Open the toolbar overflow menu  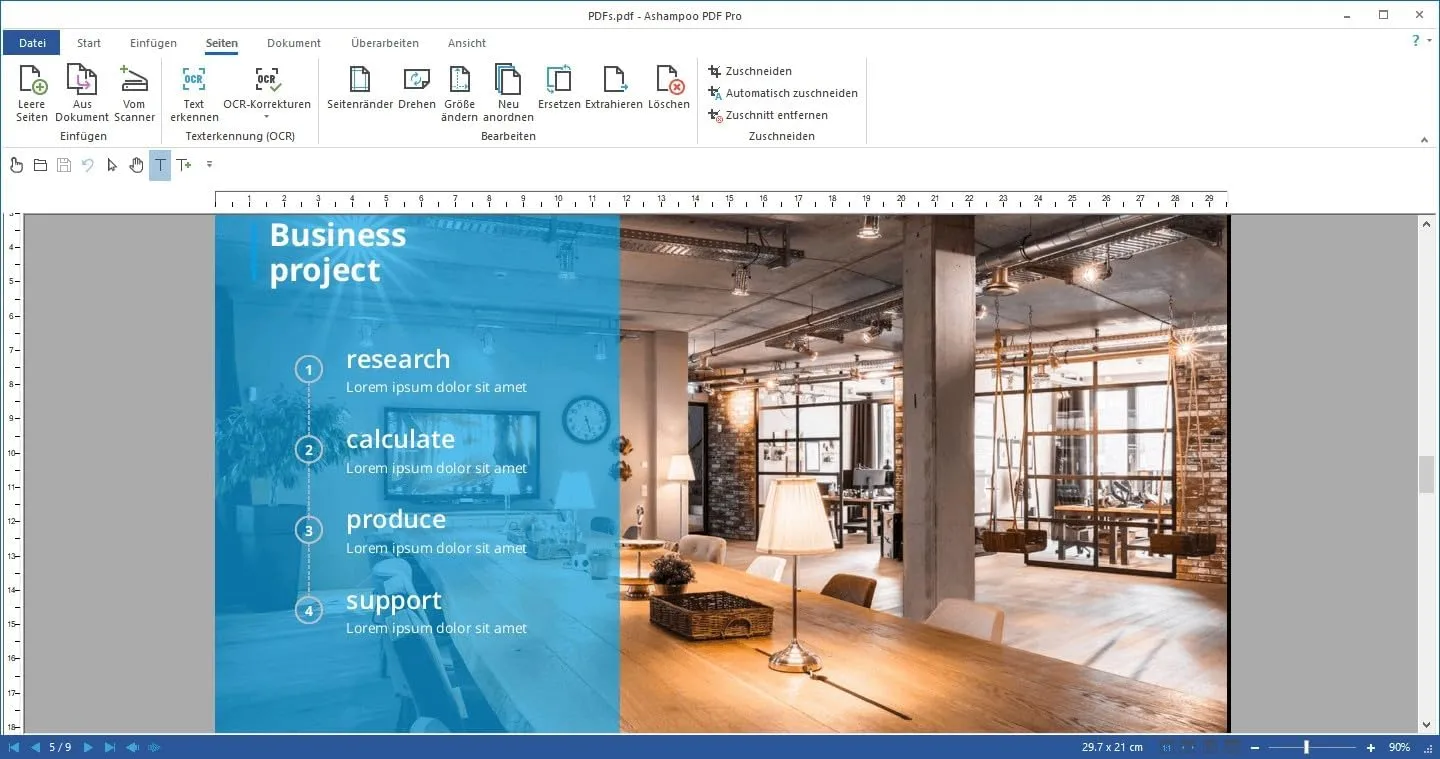[209, 165]
